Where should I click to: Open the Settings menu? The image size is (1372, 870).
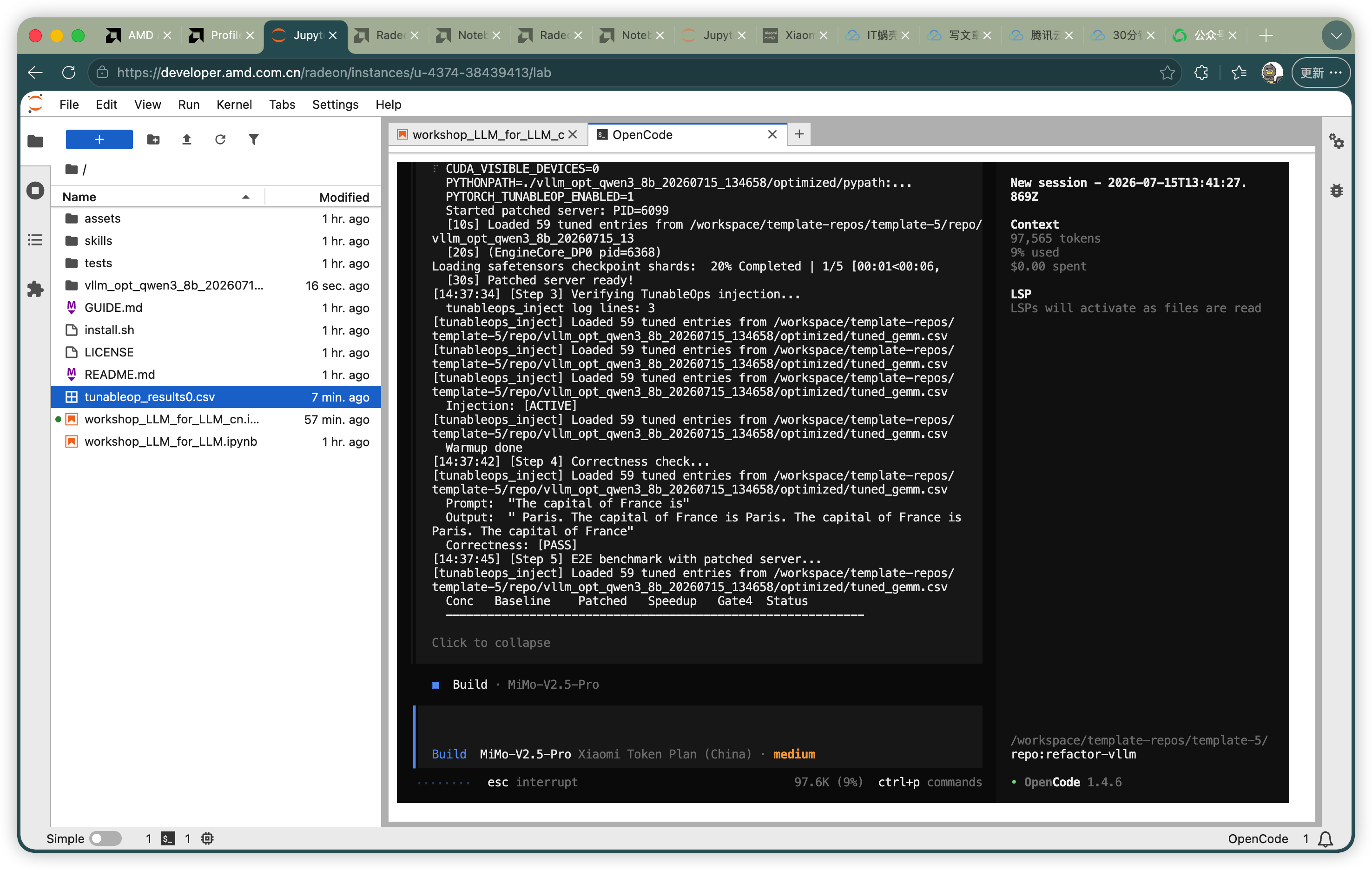click(x=335, y=104)
